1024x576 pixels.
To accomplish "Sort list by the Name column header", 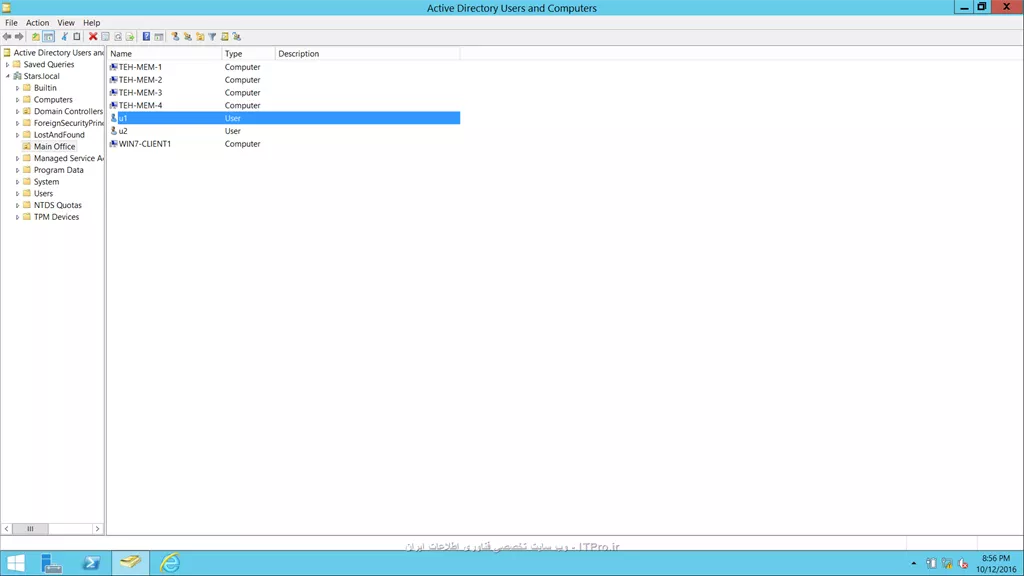I will tap(165, 54).
